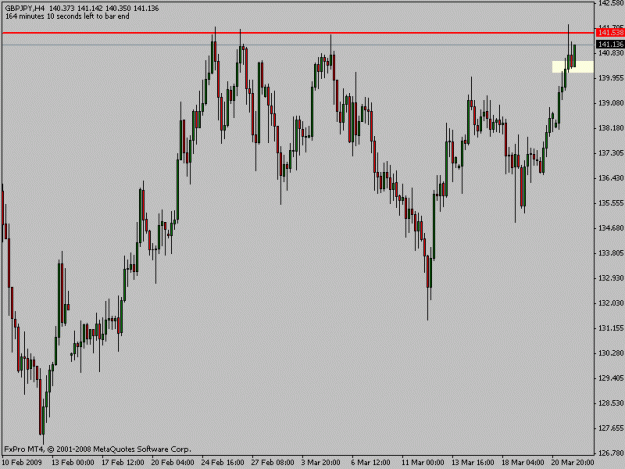Click the '164 minutes 10 seconds left' text

click(67, 16)
